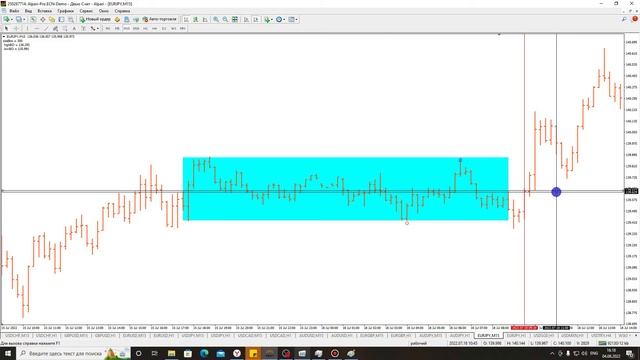Viewport: 640px width, 360px height.
Task: Open the Вставка menu
Action: [44, 11]
